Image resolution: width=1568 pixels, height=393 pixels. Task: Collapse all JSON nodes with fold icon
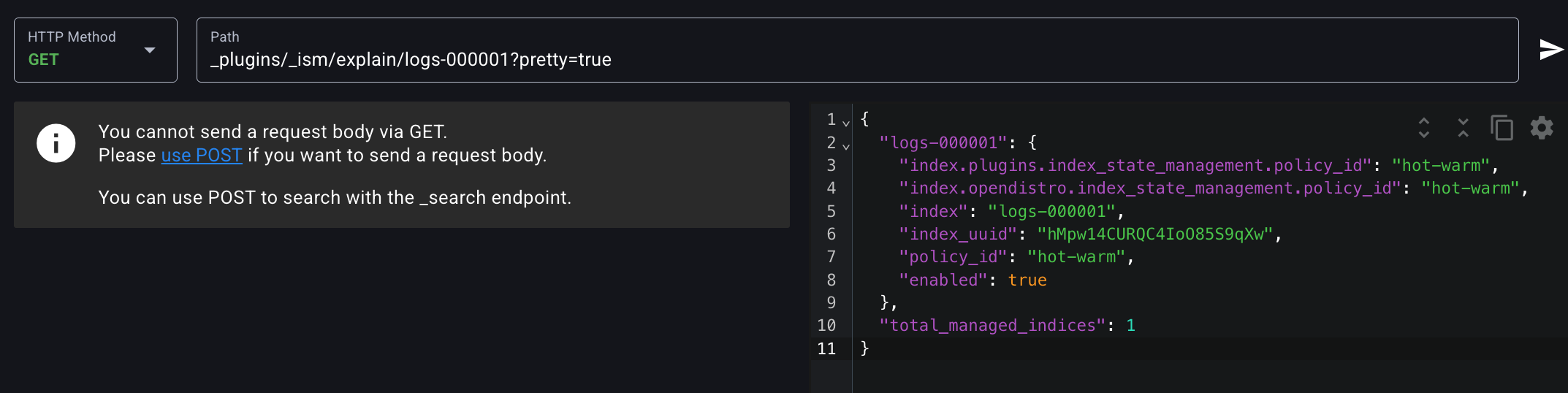click(1463, 128)
